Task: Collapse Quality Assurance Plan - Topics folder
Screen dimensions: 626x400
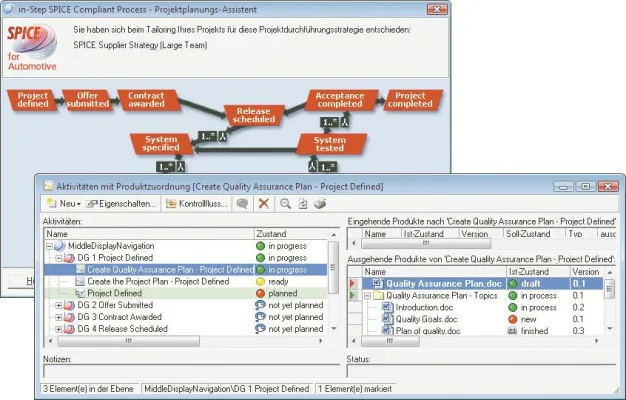Action: (x=367, y=296)
